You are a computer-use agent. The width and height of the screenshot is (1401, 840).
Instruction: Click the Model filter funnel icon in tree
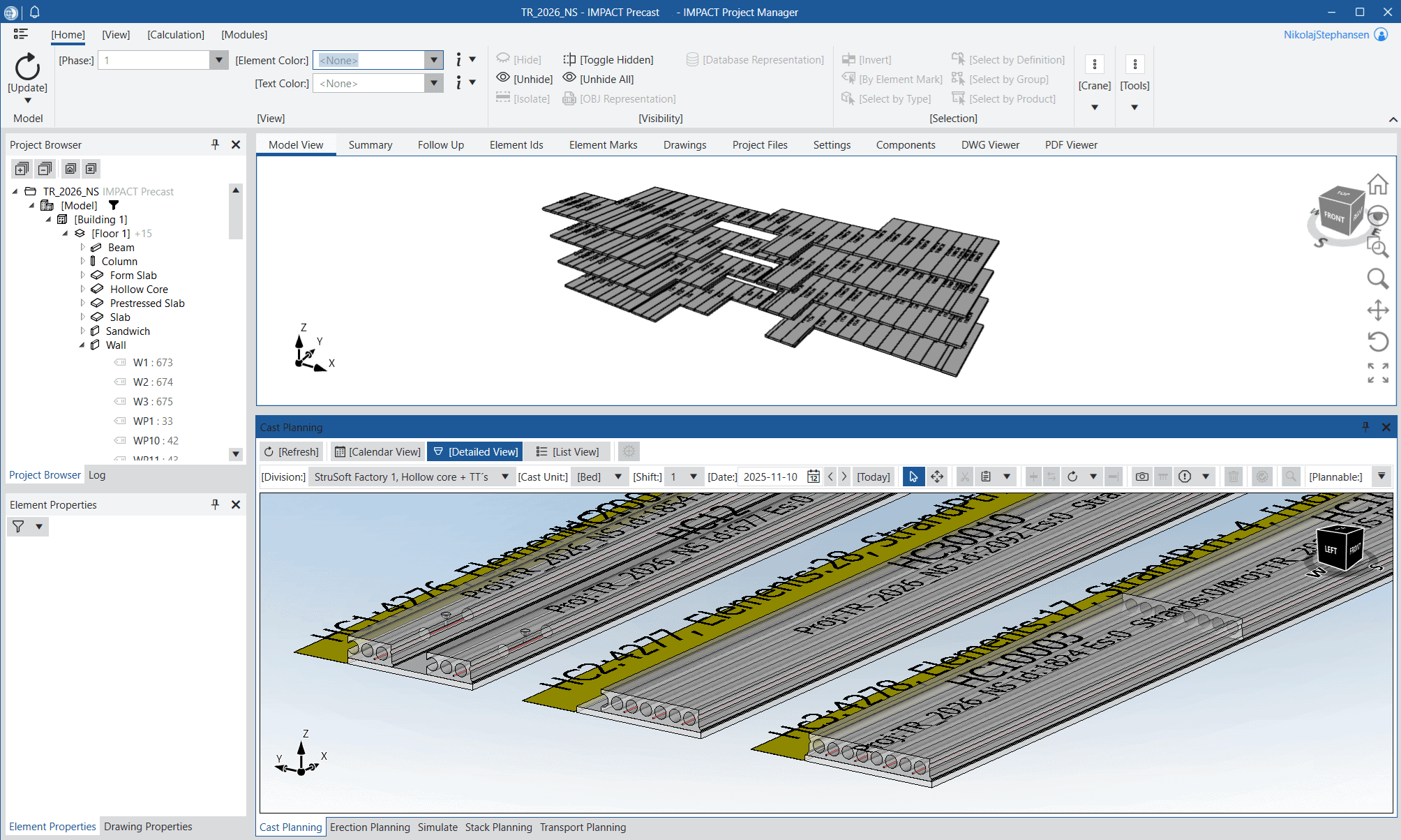[x=114, y=206]
